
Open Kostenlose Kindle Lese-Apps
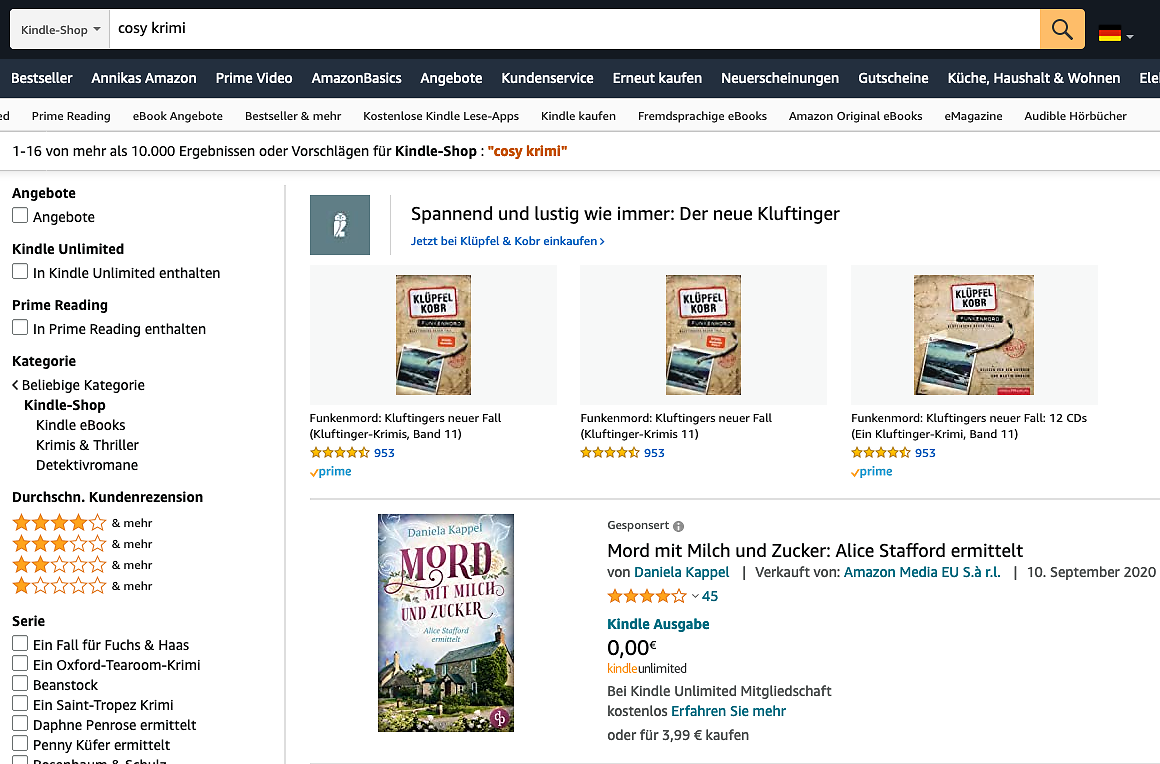click(x=441, y=116)
